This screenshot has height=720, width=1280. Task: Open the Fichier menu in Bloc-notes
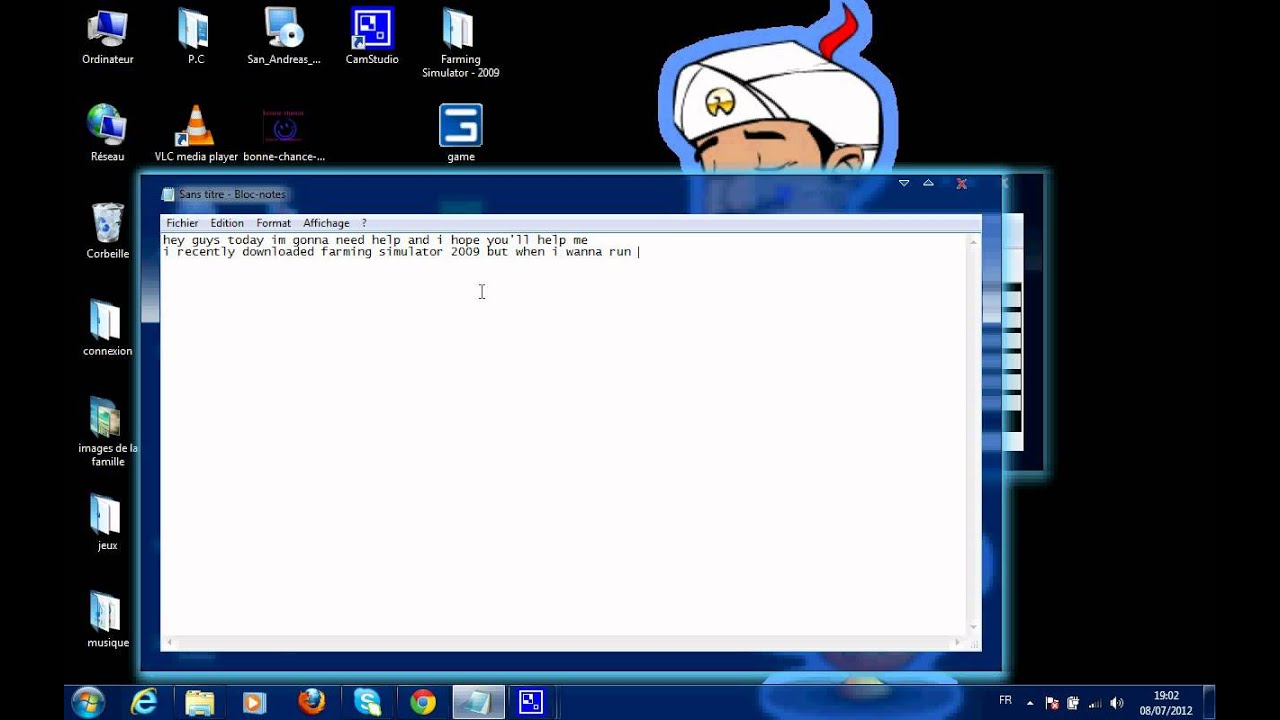tap(182, 223)
